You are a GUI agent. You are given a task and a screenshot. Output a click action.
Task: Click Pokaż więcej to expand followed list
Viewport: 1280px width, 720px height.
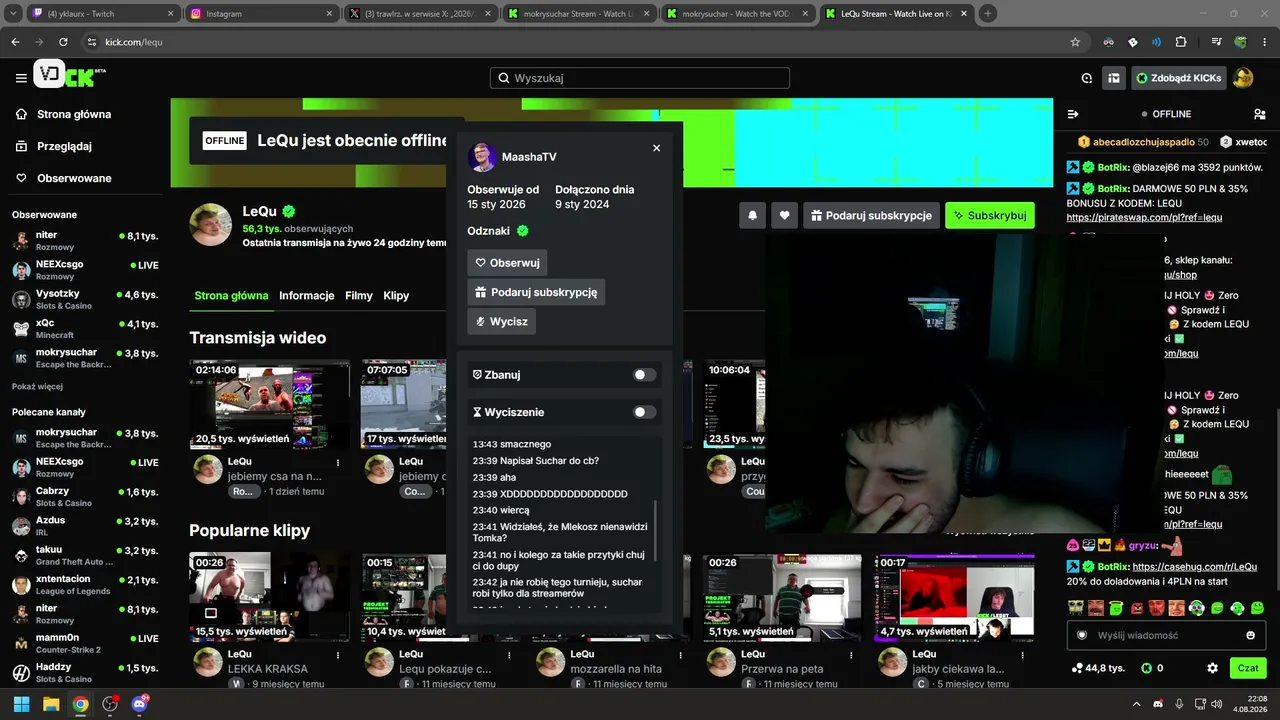[37, 387]
